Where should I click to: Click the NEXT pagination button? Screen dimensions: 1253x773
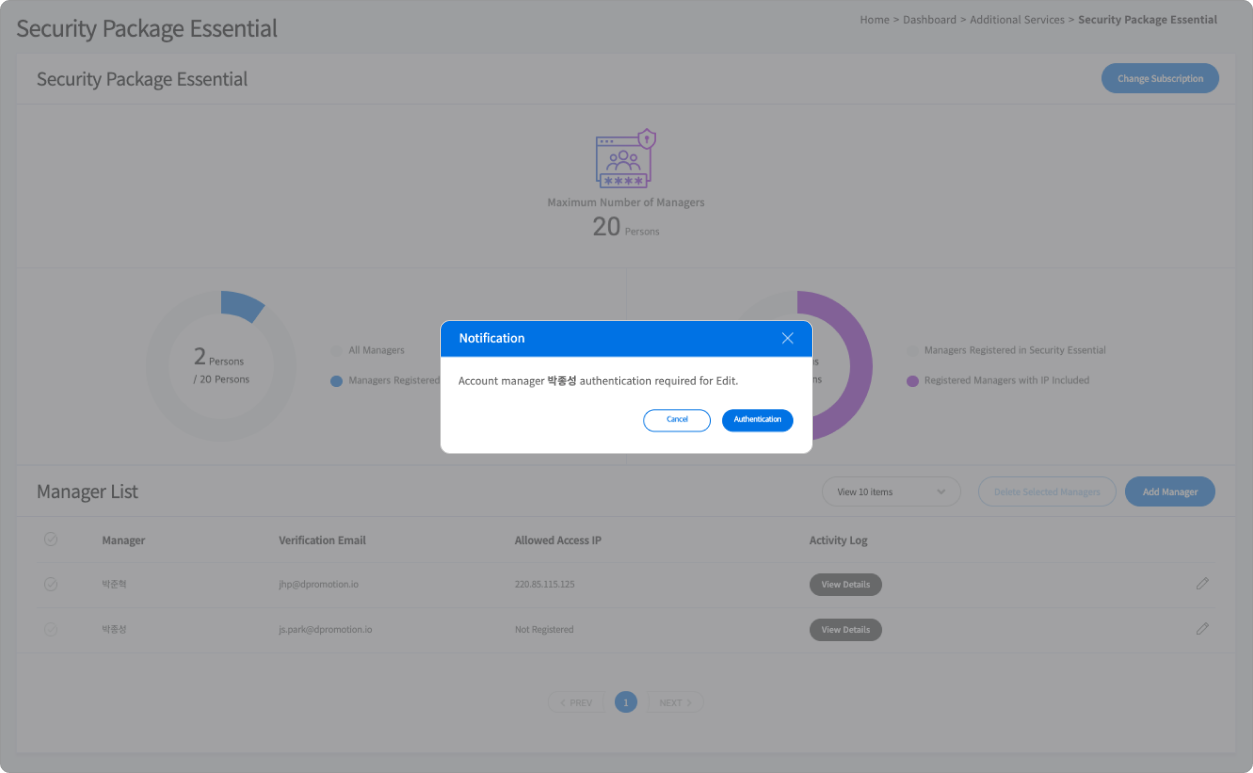click(675, 703)
